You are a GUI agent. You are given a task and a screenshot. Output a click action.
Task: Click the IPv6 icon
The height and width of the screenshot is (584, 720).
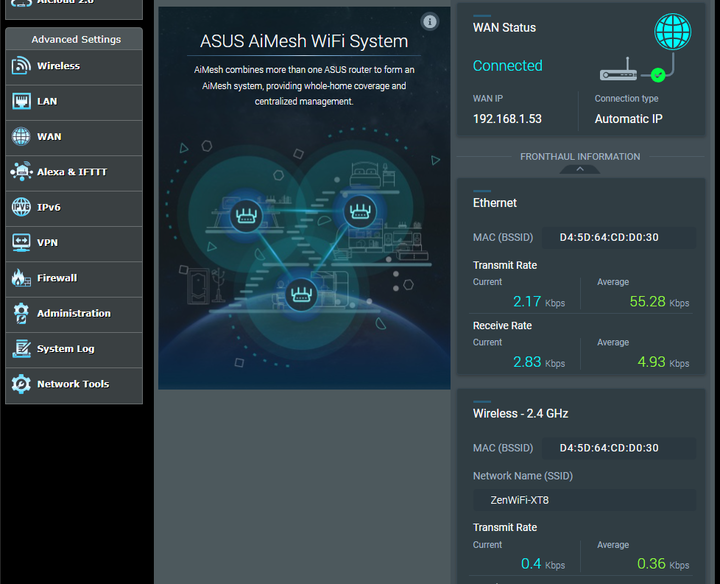[x=21, y=207]
